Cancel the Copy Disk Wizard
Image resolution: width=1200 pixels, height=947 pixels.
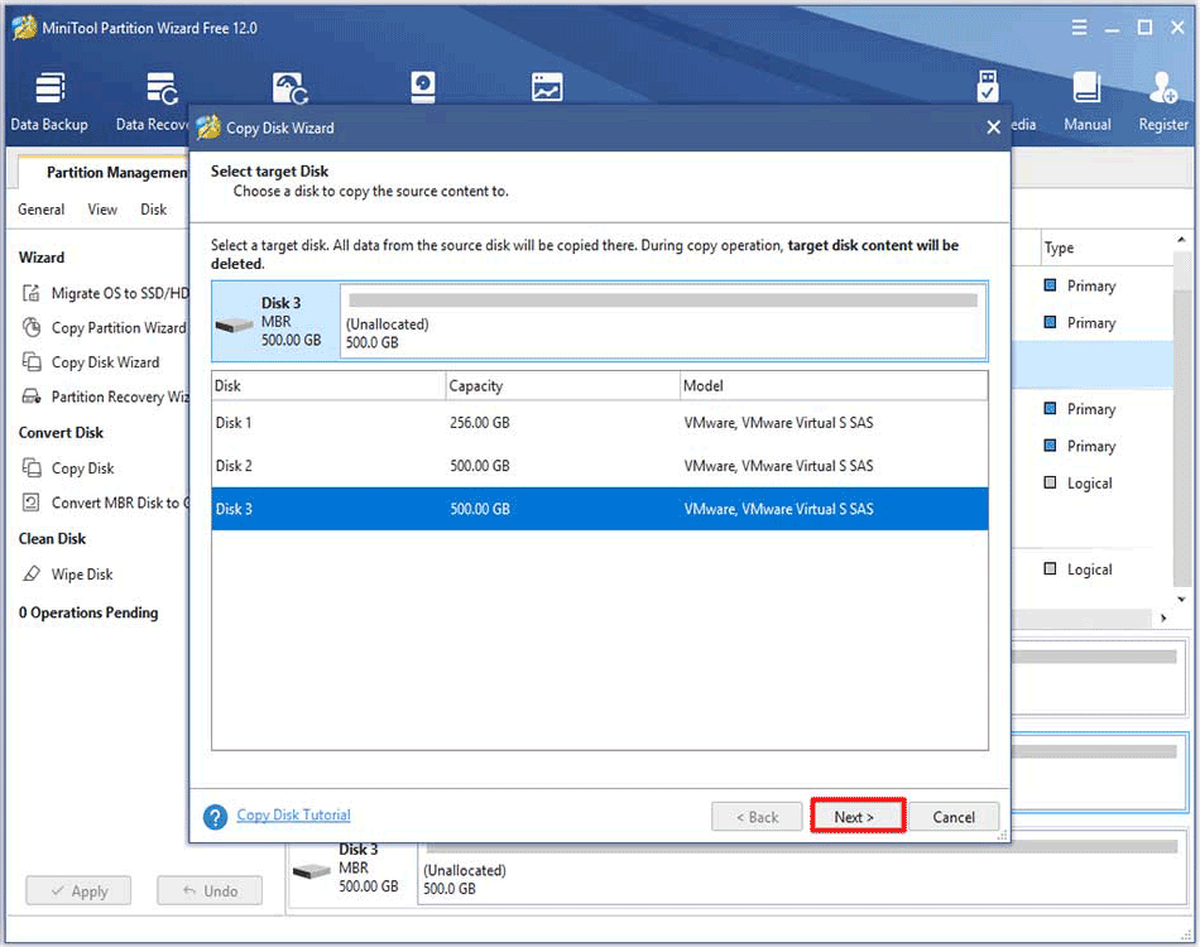click(x=953, y=817)
